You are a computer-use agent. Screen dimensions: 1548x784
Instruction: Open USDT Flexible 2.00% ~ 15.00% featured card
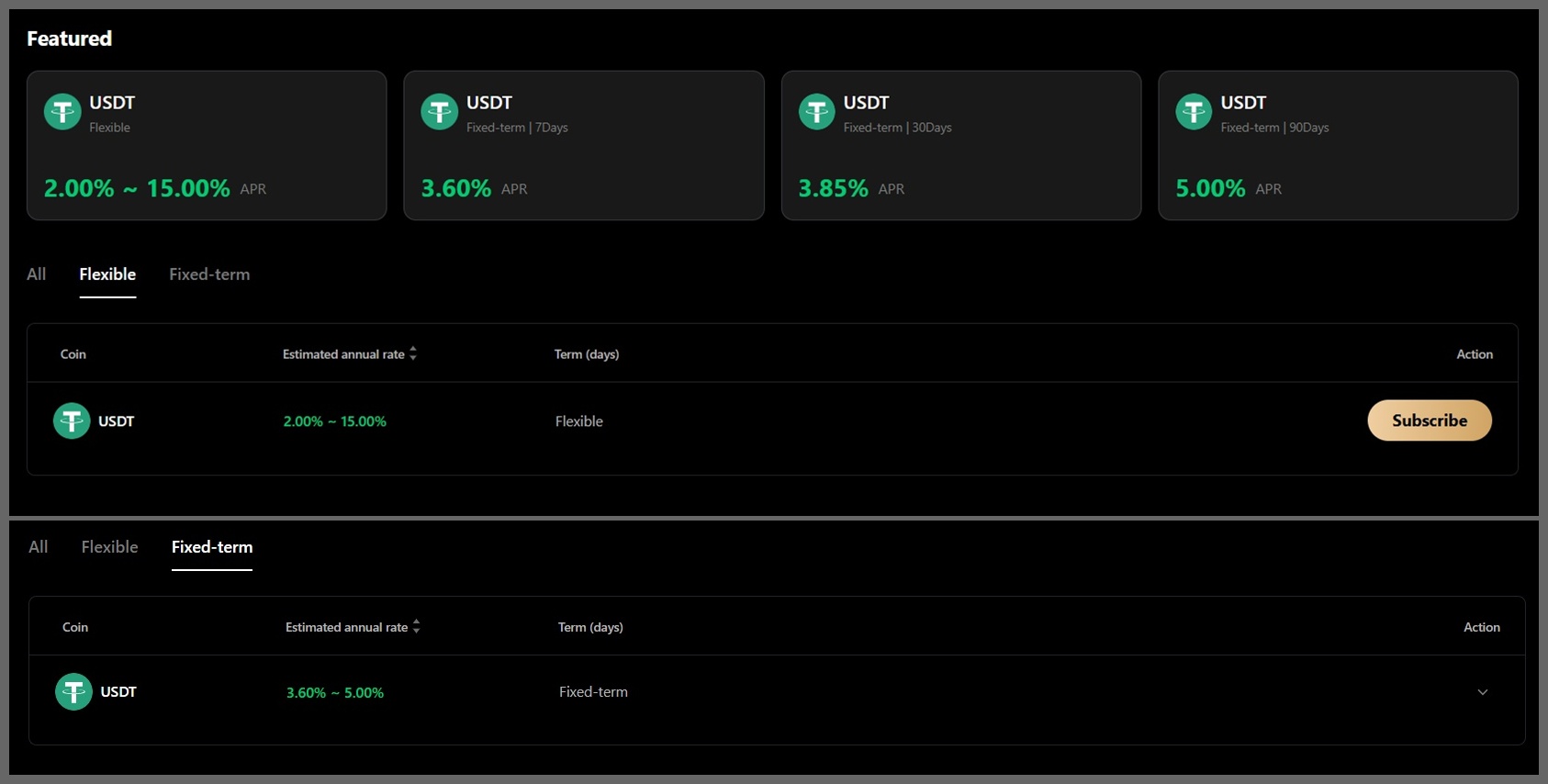207,145
